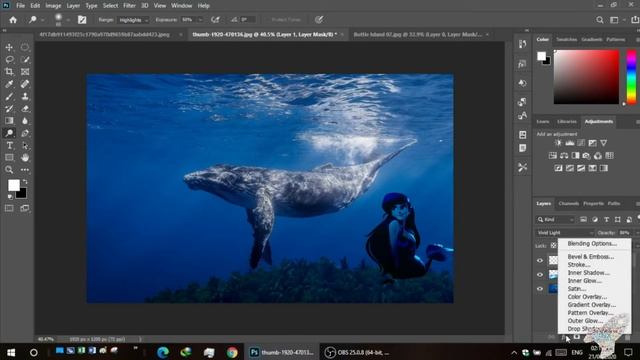640x360 pixels.
Task: Open the Range dropdown set to Highlights
Action: coord(133,20)
